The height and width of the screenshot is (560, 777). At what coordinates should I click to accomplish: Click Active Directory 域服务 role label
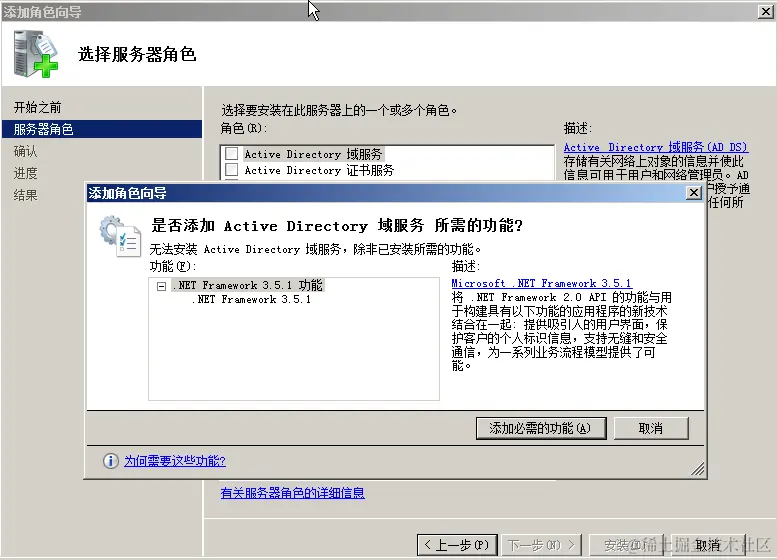(x=313, y=154)
